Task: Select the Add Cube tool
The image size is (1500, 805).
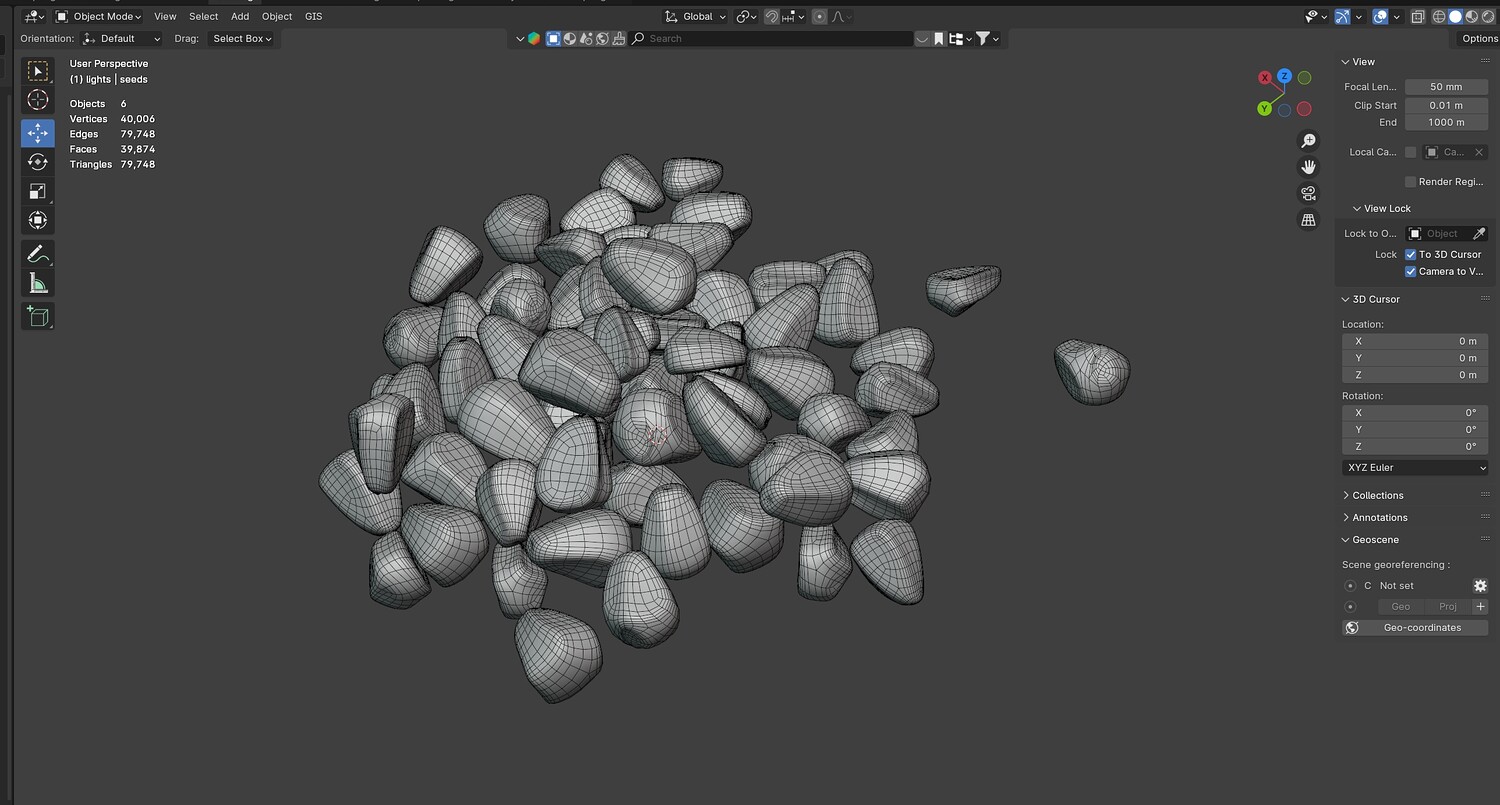Action: tap(38, 316)
